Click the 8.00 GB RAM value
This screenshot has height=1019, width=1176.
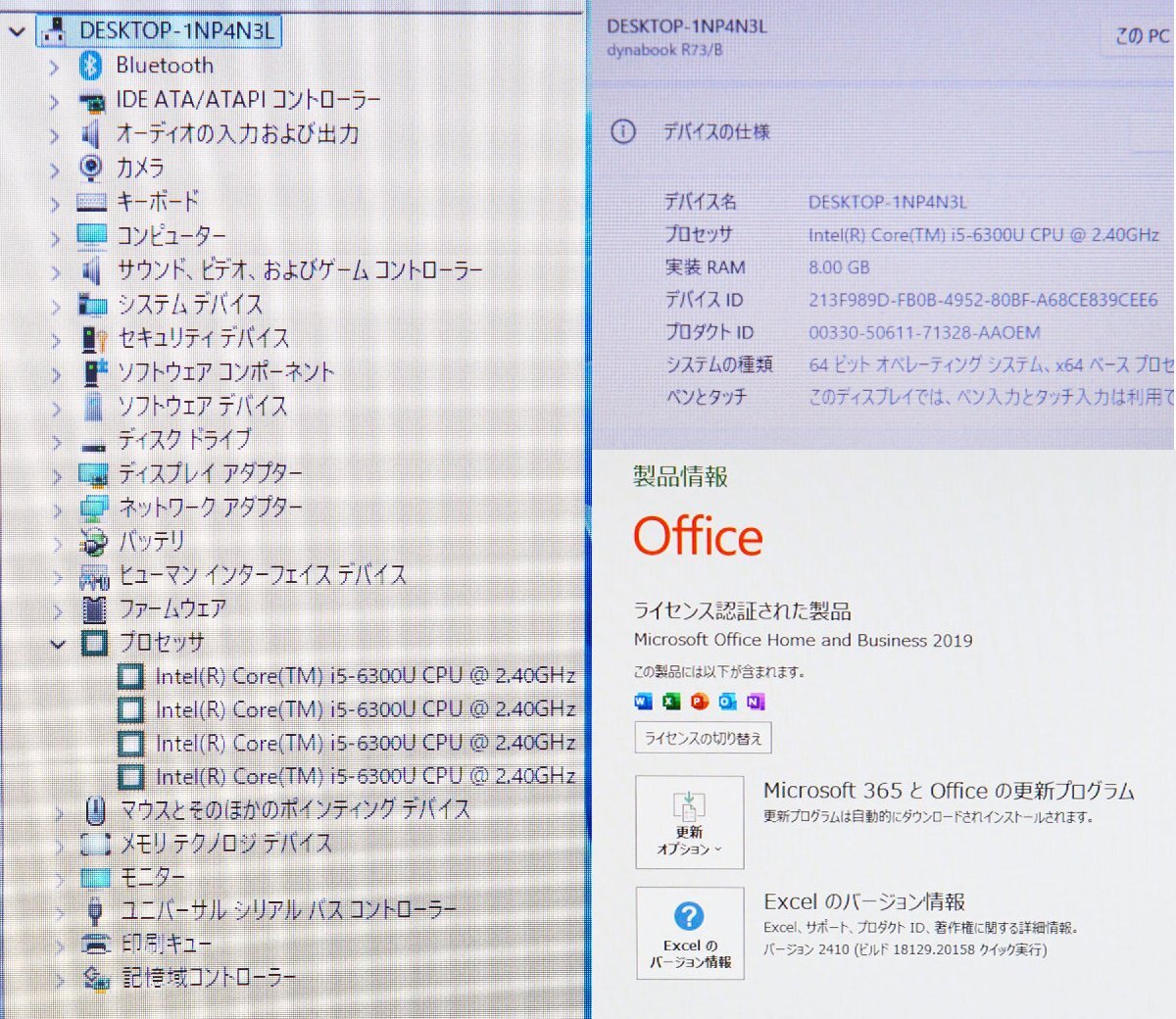[x=839, y=267]
